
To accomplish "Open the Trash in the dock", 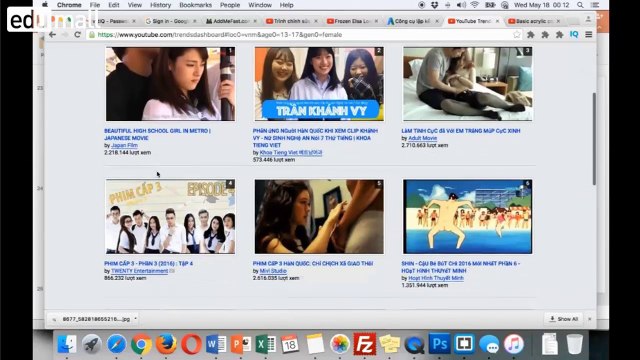I will pos(575,344).
